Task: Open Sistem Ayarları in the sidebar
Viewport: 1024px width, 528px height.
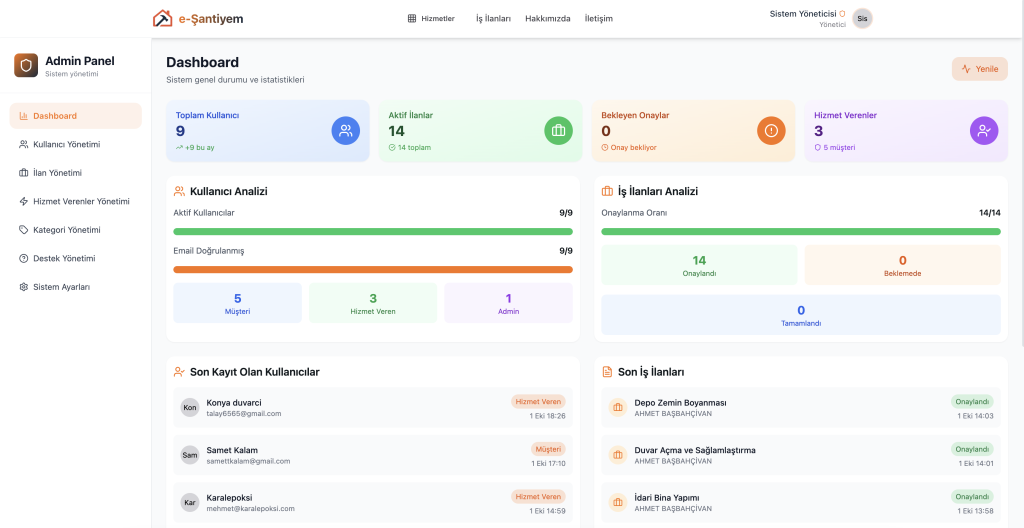Action: tap(61, 287)
